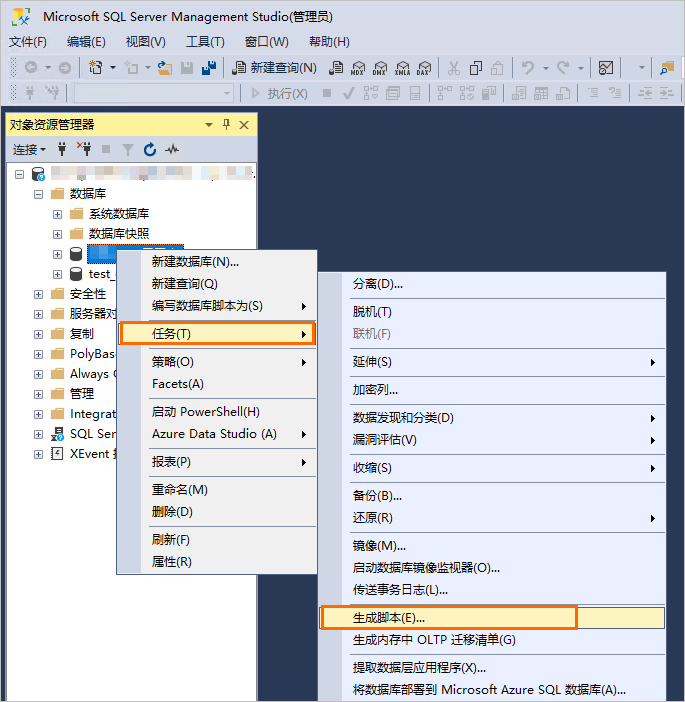
Task: Open the Window (窗口) menu
Action: pyautogui.click(x=266, y=42)
